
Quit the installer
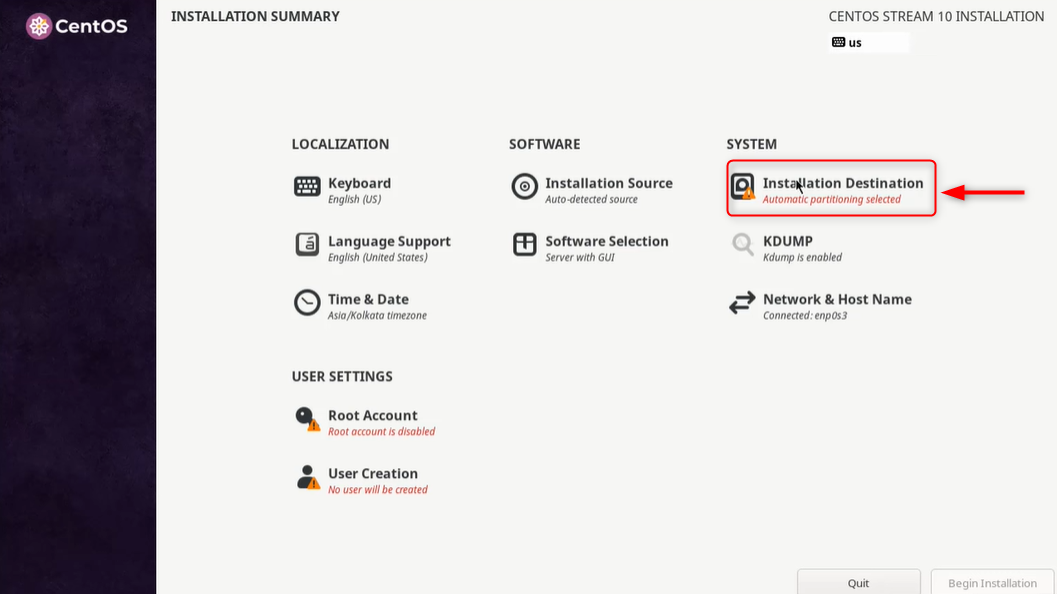click(858, 581)
